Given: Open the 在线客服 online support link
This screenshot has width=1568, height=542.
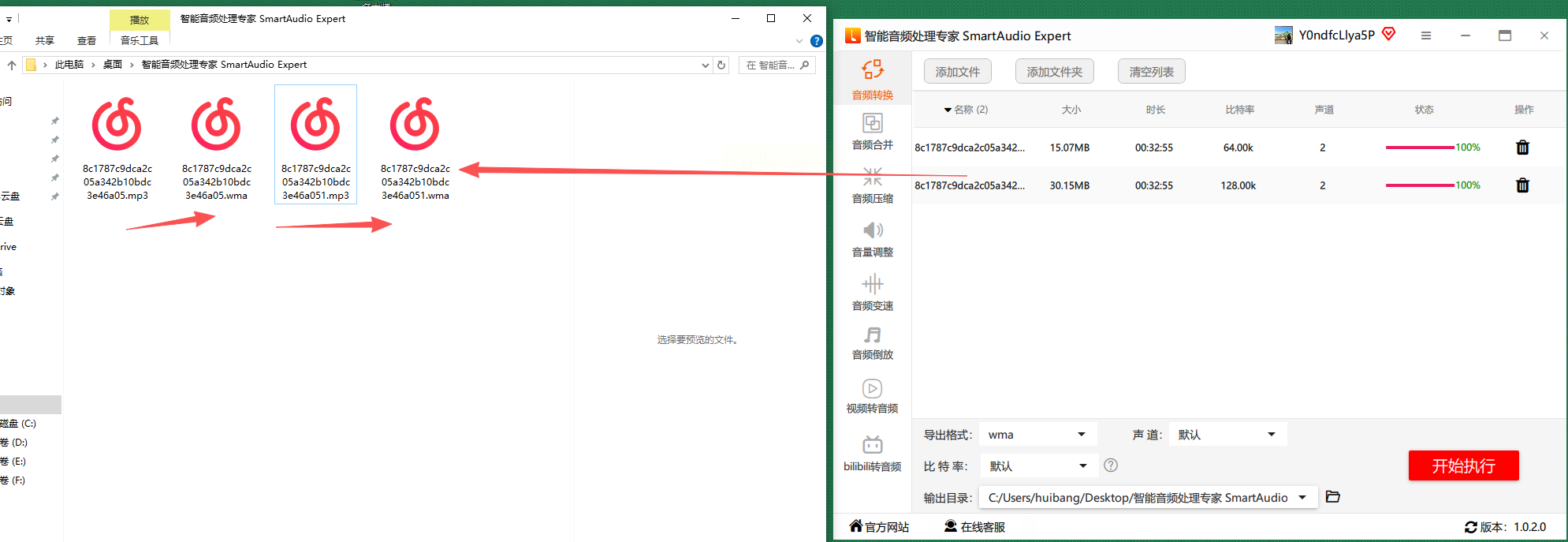Looking at the screenshot, I should pos(974,526).
